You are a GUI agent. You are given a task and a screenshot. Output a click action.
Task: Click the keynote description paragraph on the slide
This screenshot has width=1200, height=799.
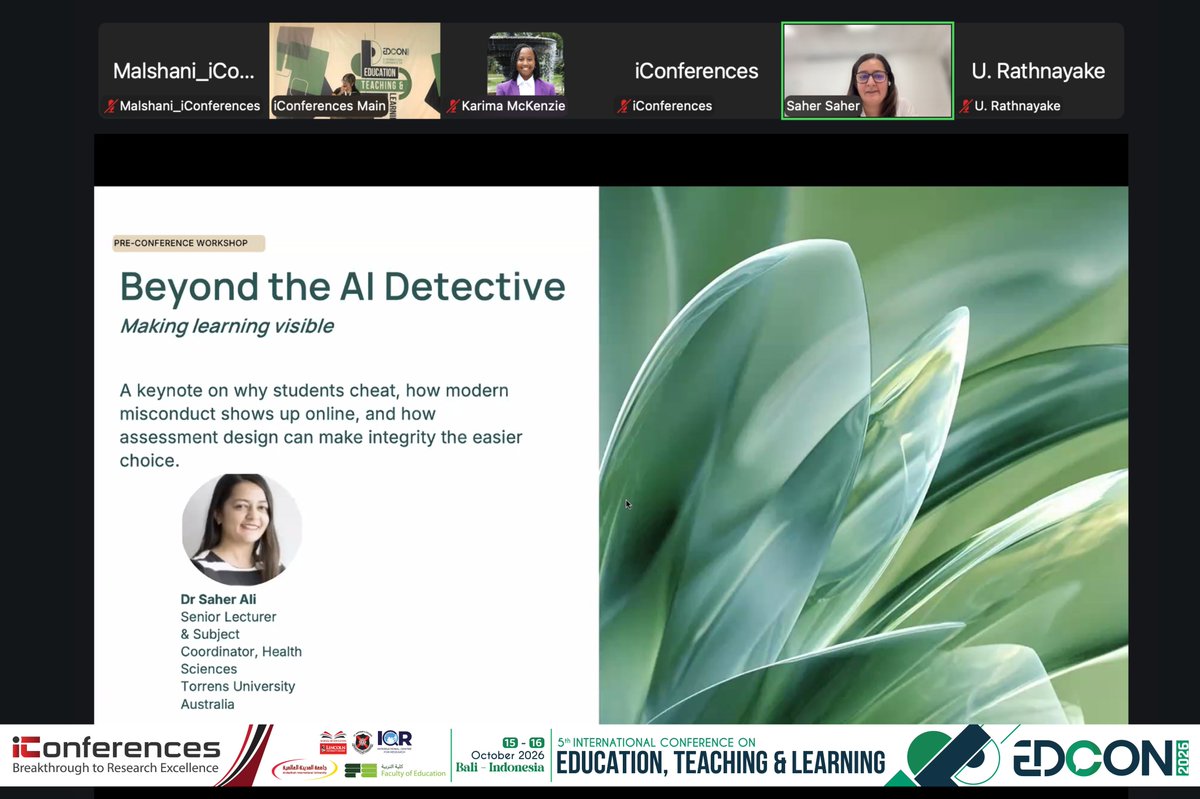point(321,425)
